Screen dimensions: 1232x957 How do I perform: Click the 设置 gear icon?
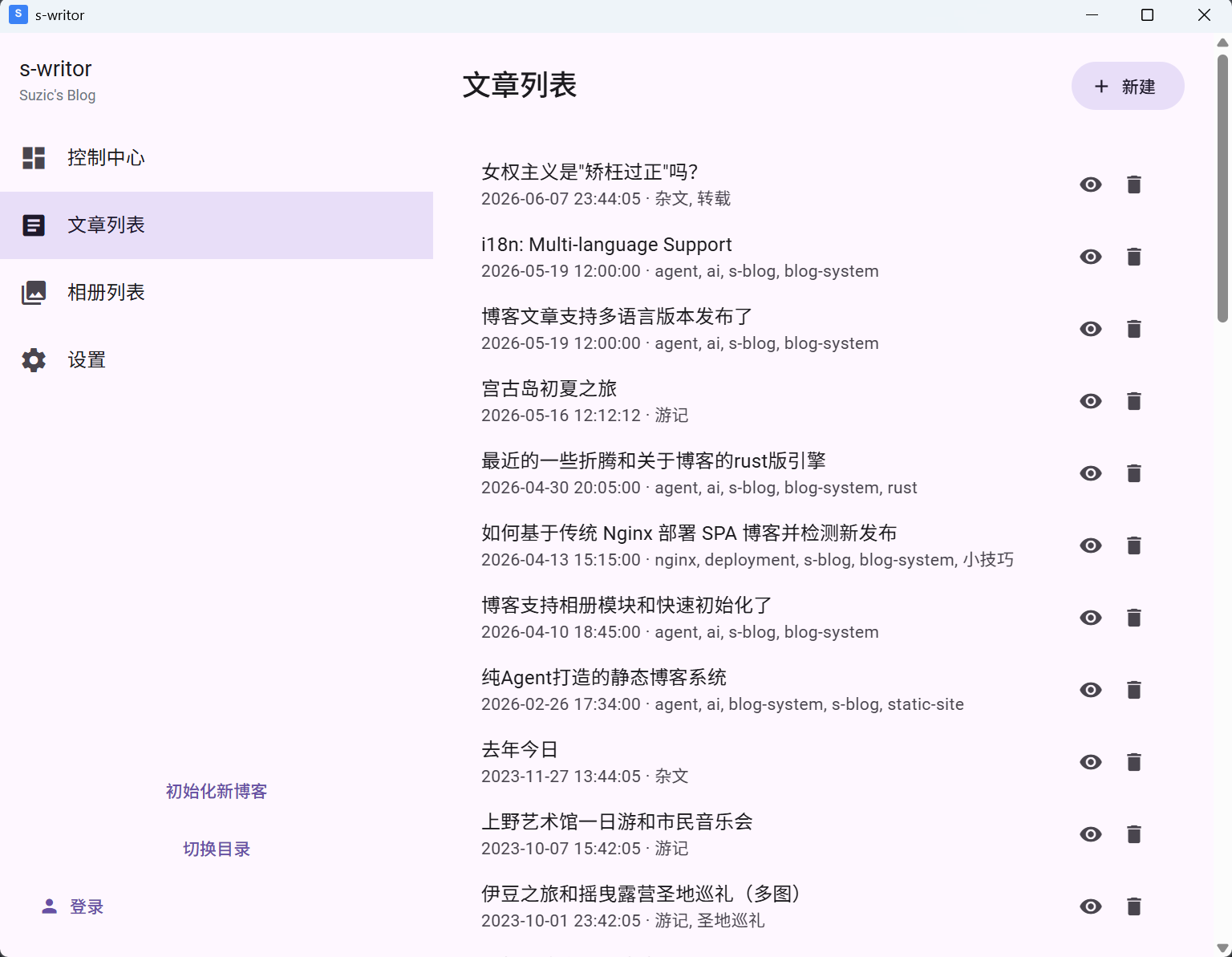(x=34, y=360)
